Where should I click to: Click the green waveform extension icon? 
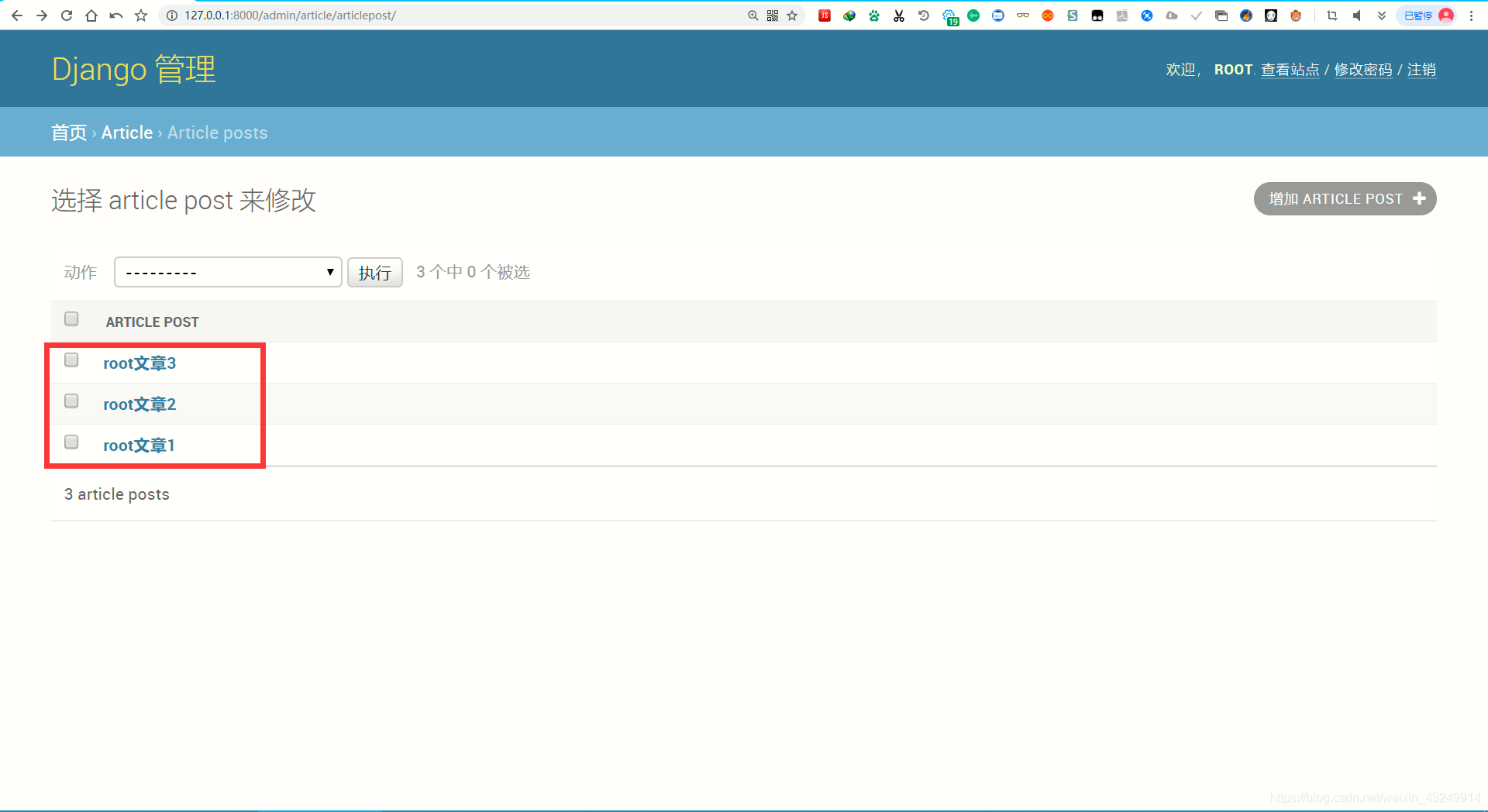click(973, 15)
